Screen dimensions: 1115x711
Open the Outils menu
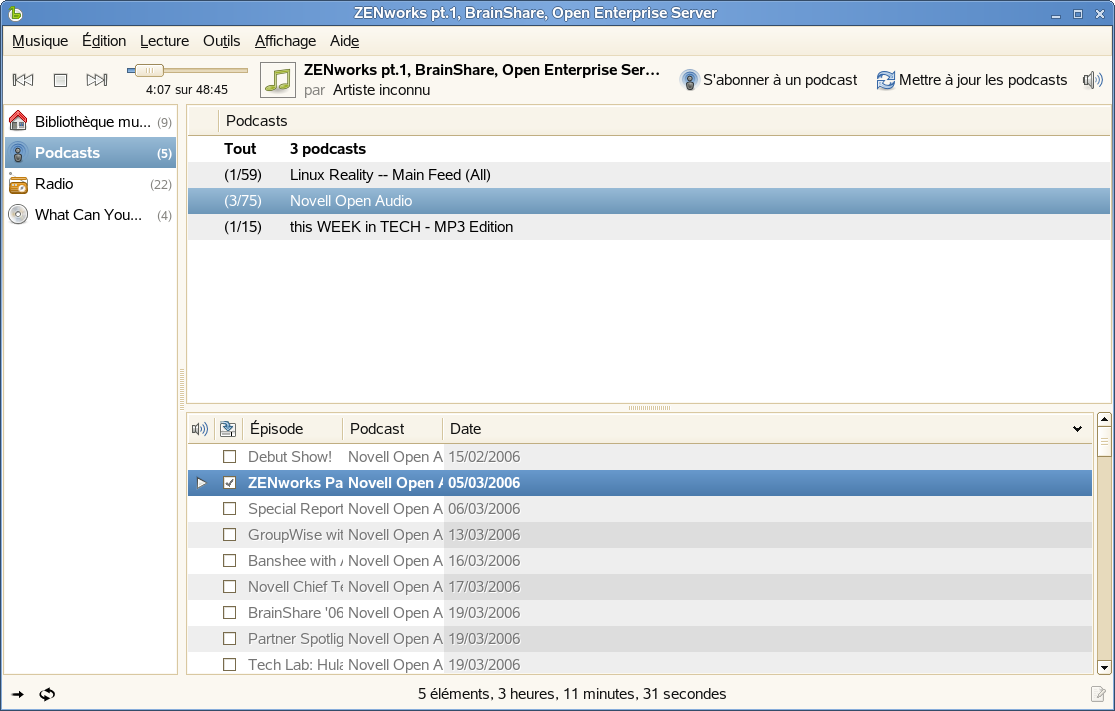tap(221, 41)
